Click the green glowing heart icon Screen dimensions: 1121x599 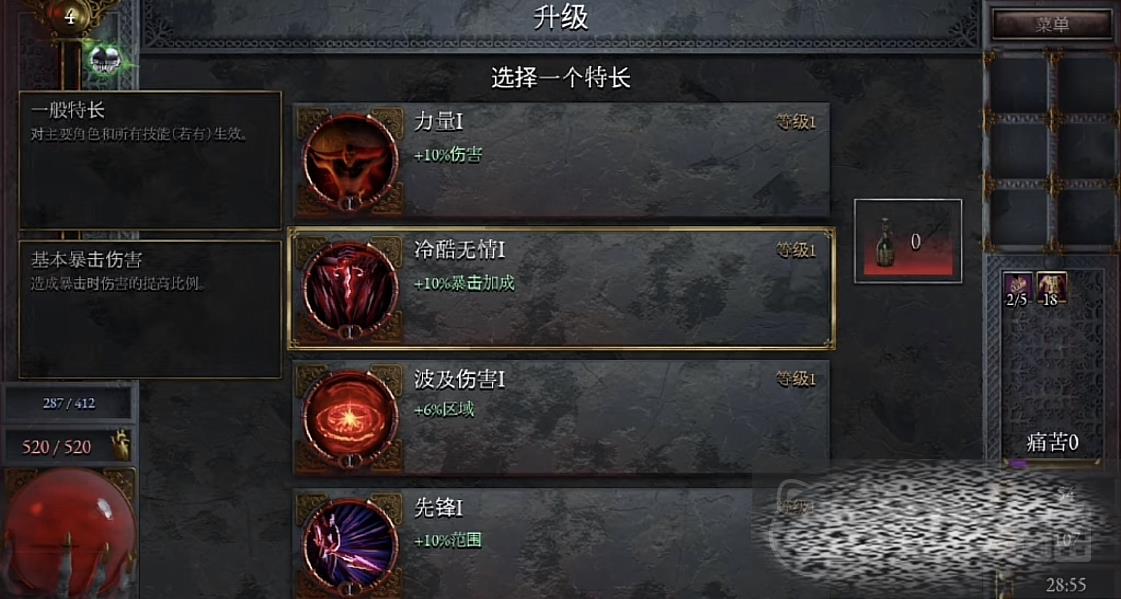click(x=106, y=58)
